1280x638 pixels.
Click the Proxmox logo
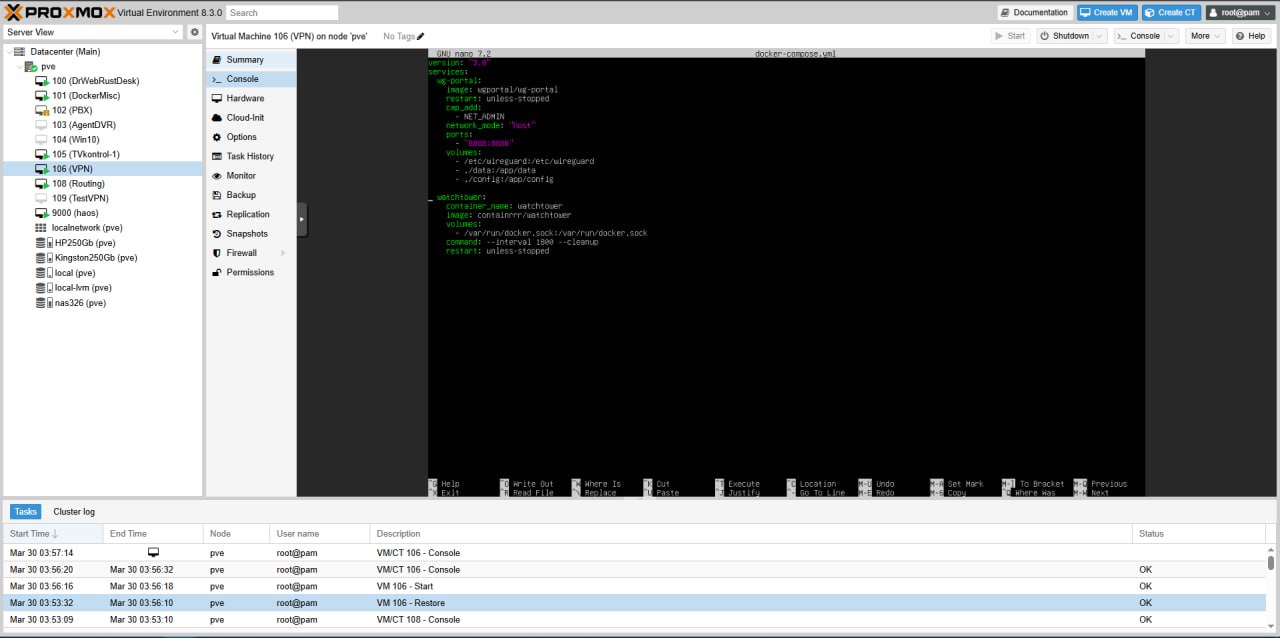tap(58, 12)
